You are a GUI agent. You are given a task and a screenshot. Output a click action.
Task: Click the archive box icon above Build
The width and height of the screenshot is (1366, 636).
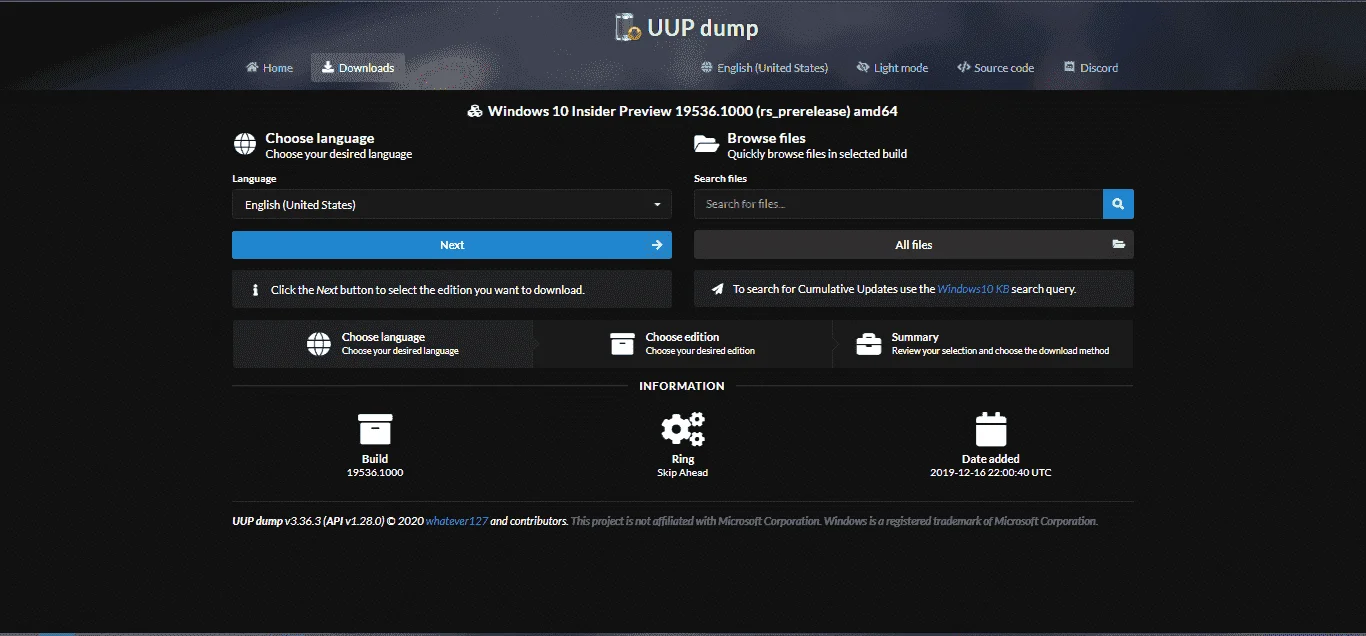click(375, 429)
